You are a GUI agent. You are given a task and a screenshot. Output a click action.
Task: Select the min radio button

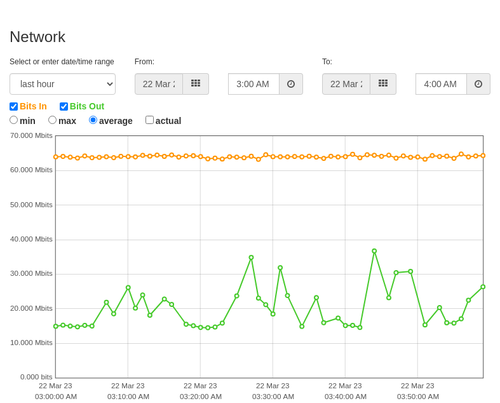(13, 120)
